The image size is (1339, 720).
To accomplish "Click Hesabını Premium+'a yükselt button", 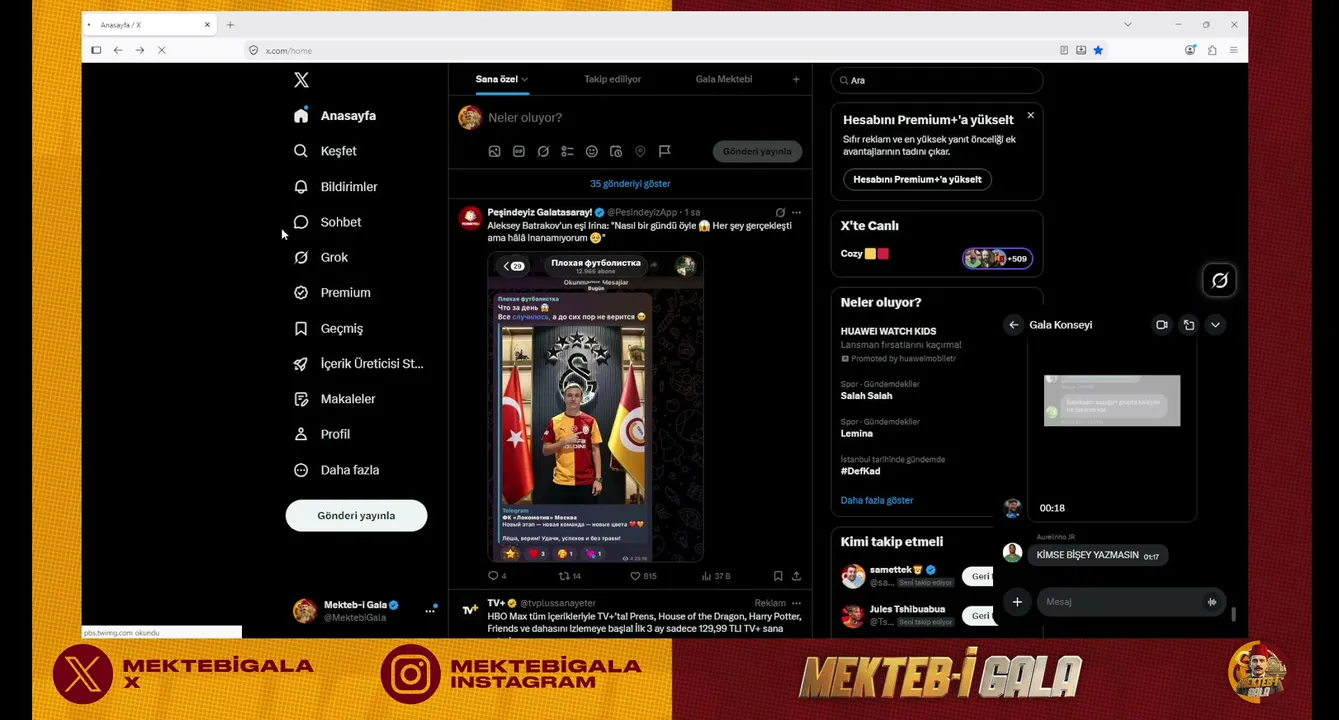I will (x=917, y=179).
